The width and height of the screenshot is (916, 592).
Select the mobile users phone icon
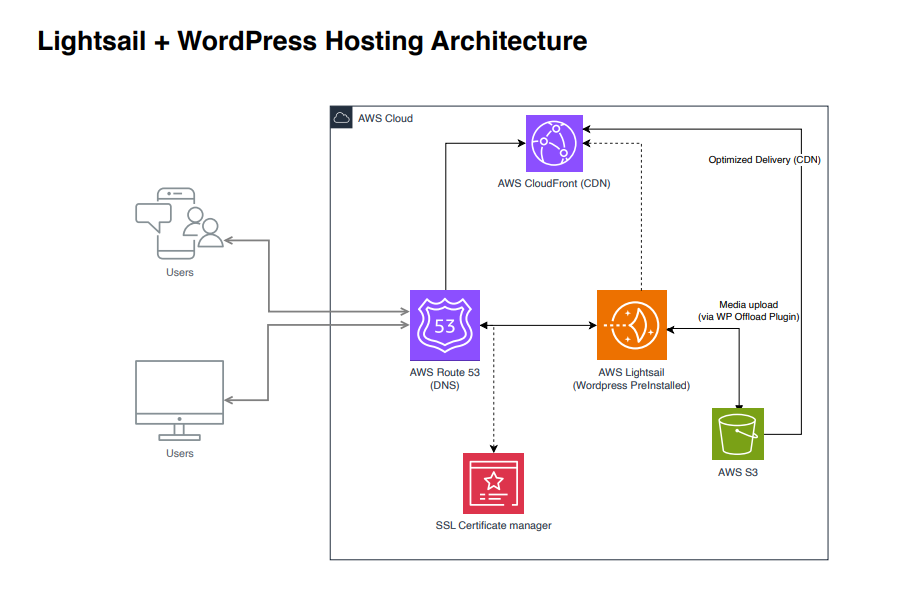tap(179, 223)
